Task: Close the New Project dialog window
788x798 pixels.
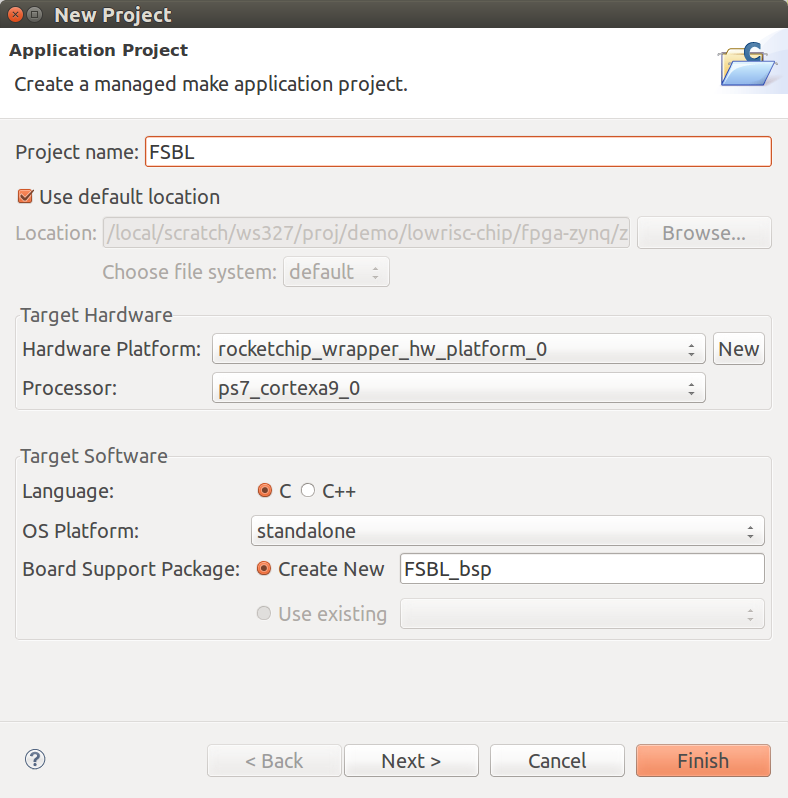Action: pos(13,15)
